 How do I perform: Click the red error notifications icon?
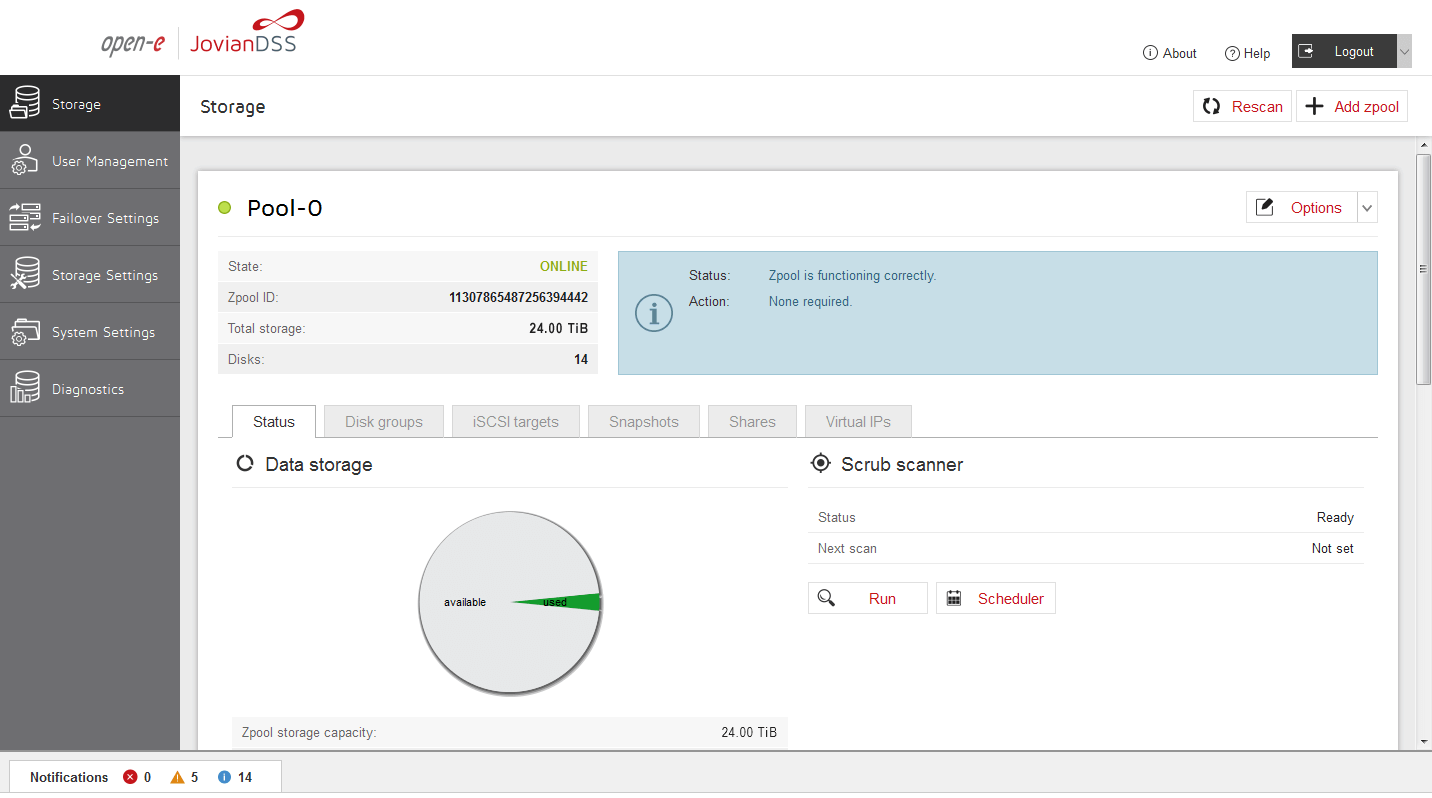(130, 777)
